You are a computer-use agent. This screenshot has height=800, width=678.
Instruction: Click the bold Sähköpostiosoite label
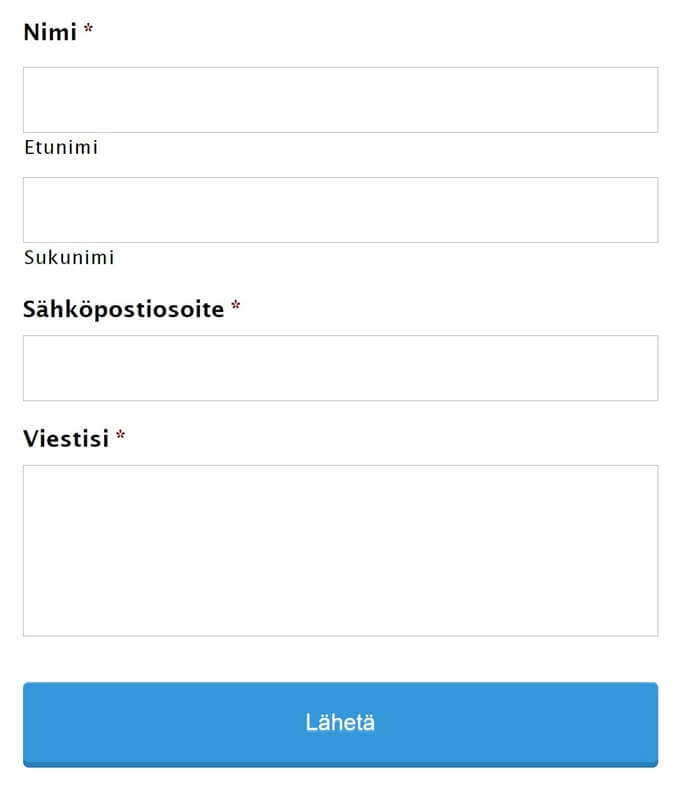coord(123,309)
